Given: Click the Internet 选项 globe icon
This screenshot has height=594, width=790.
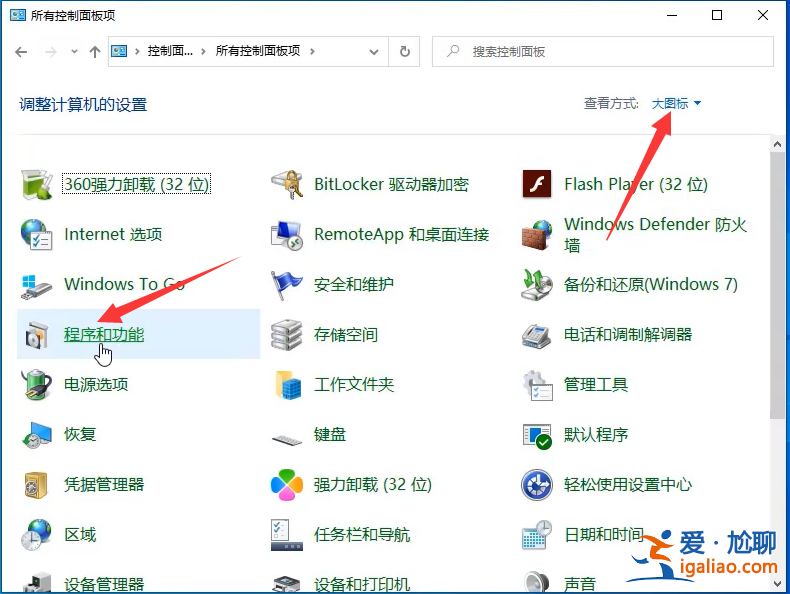Looking at the screenshot, I should 37,235.
